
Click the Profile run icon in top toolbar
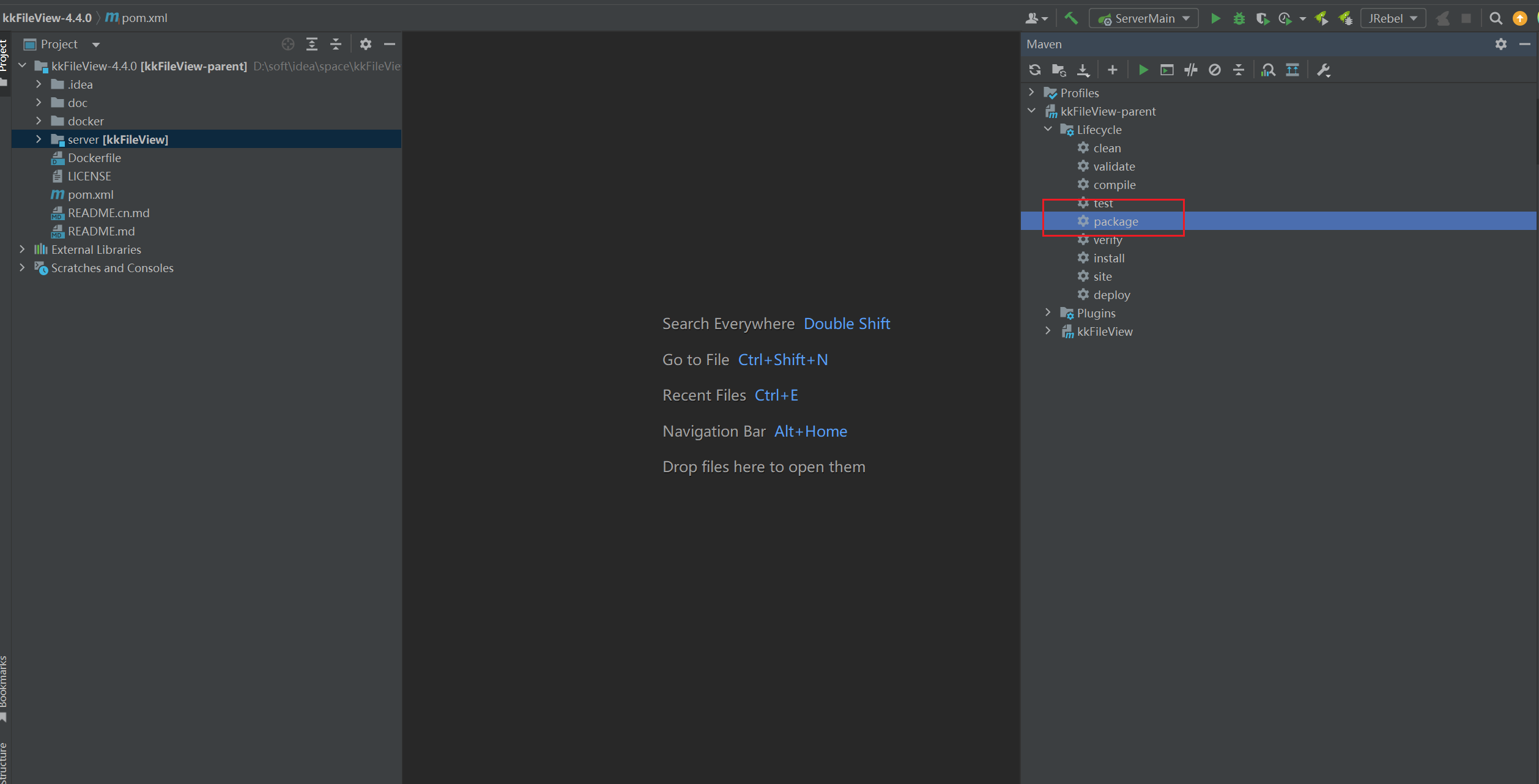click(x=1285, y=18)
